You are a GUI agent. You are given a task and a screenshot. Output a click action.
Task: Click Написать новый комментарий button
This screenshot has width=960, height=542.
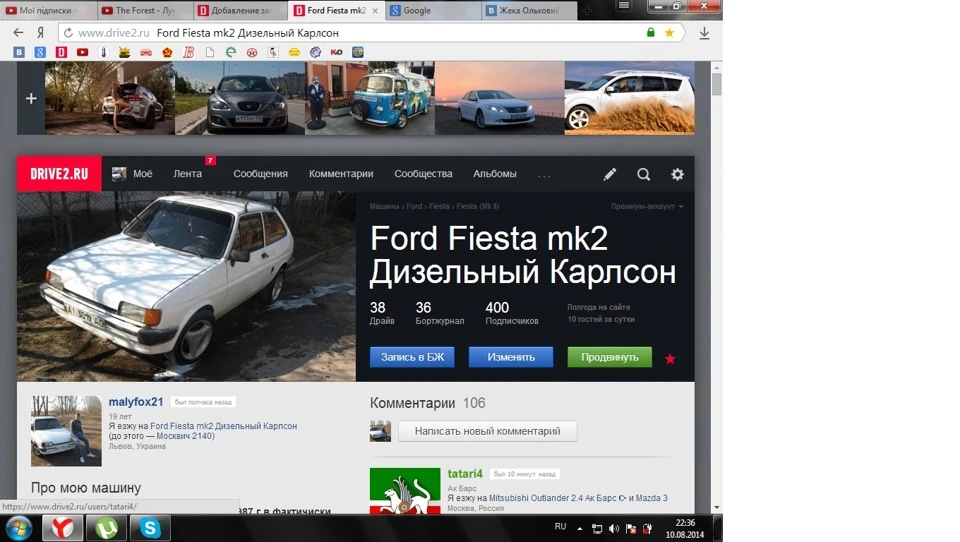pos(487,431)
